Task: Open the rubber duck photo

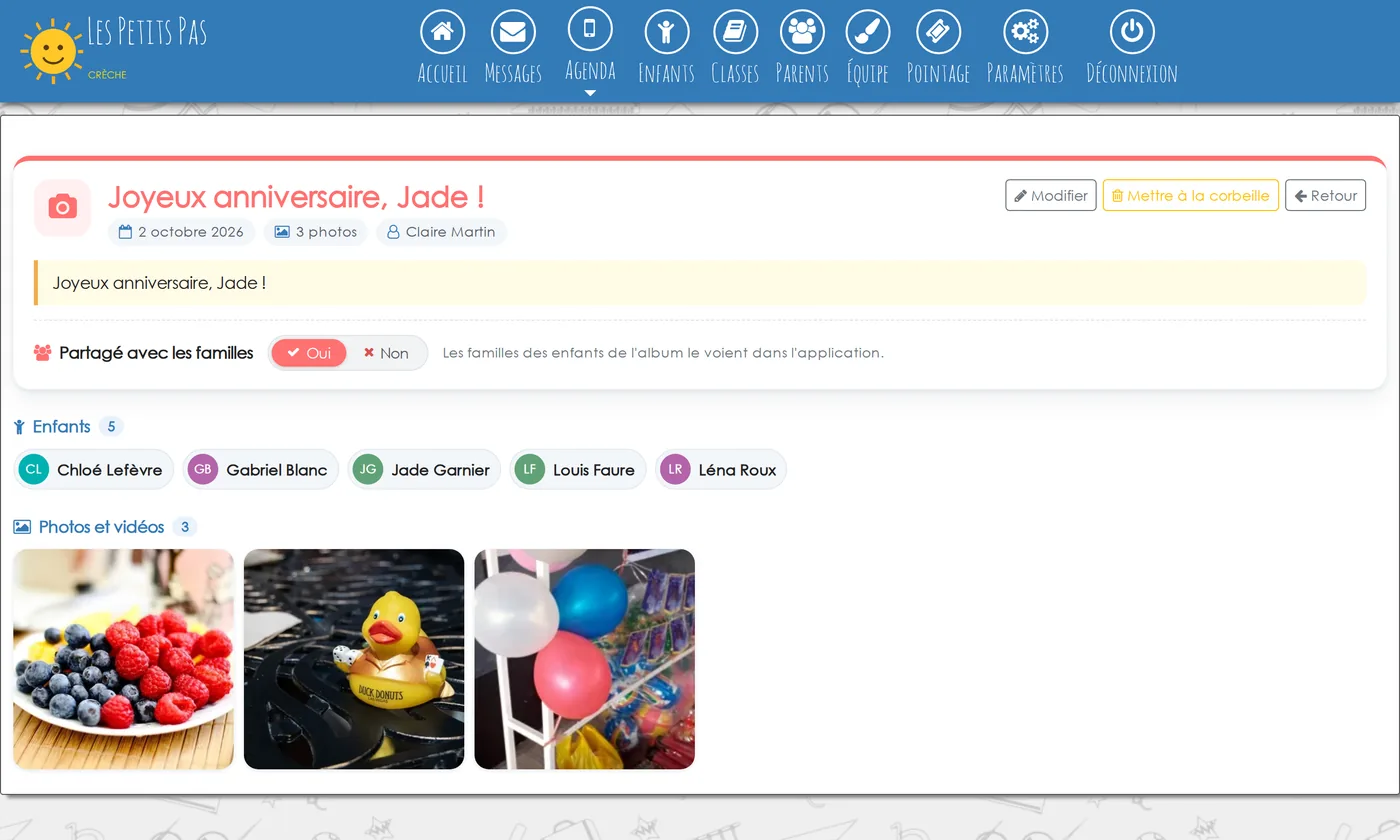Action: click(x=354, y=659)
